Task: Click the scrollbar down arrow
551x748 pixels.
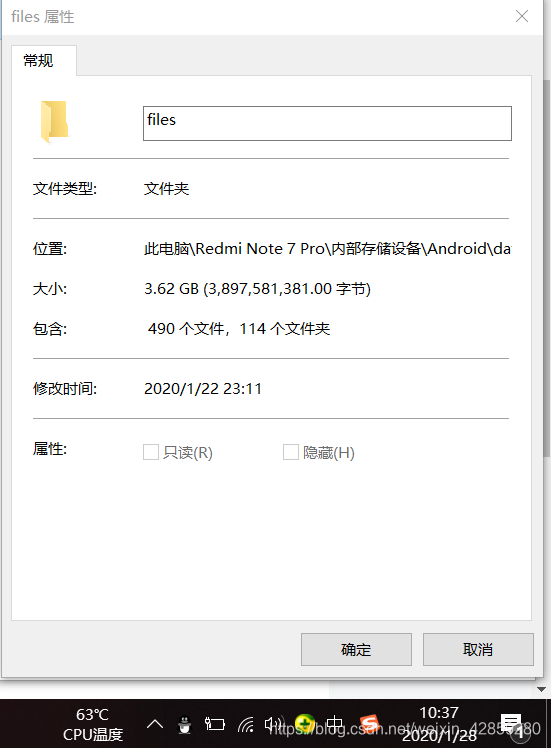Action: point(541,689)
